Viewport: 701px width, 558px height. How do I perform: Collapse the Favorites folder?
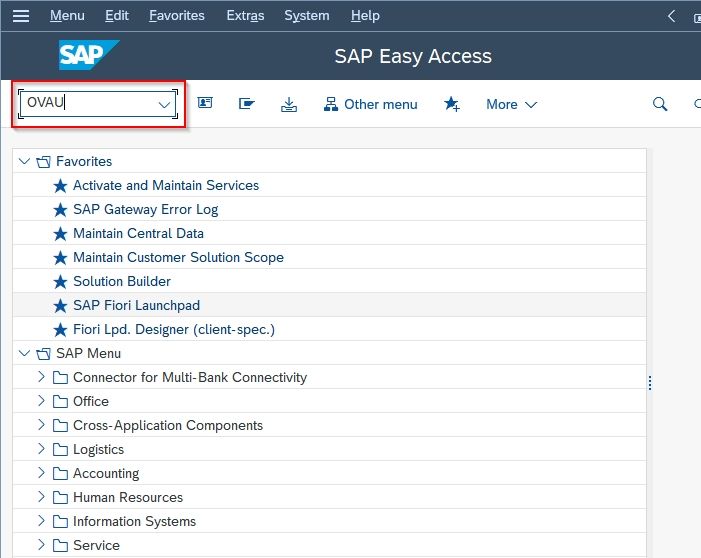point(24,161)
